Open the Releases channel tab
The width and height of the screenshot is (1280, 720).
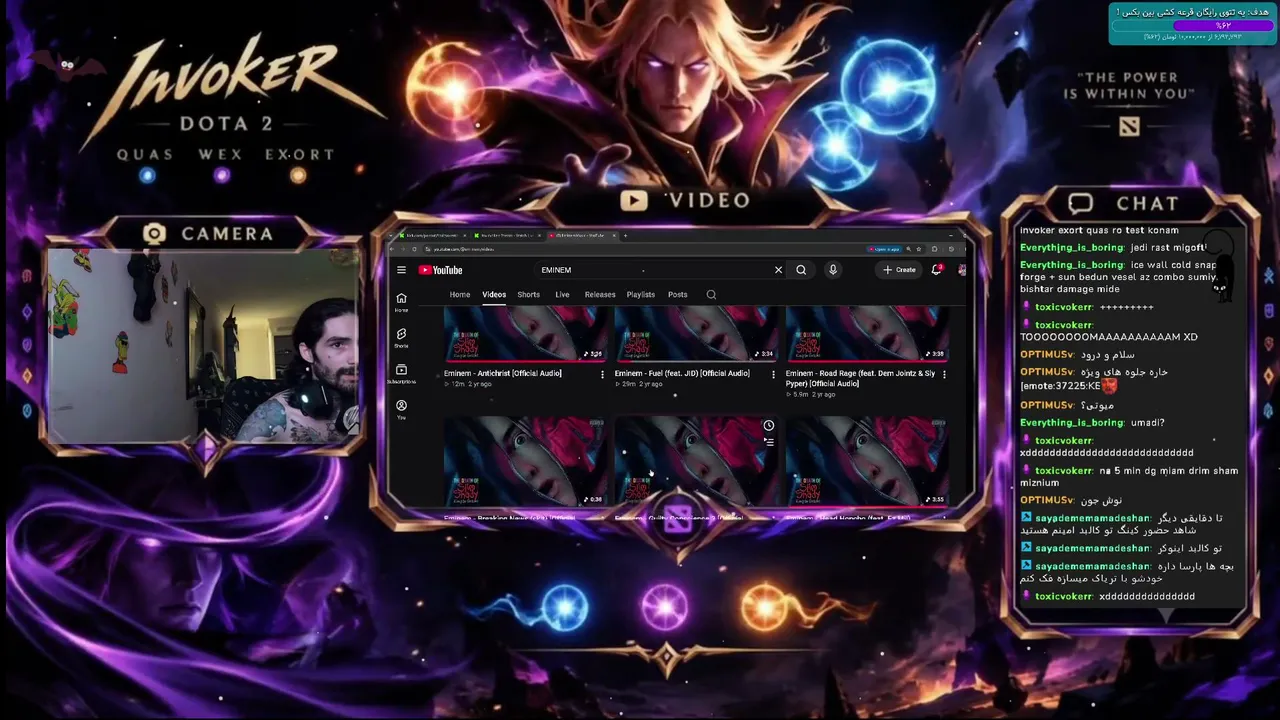click(x=600, y=295)
